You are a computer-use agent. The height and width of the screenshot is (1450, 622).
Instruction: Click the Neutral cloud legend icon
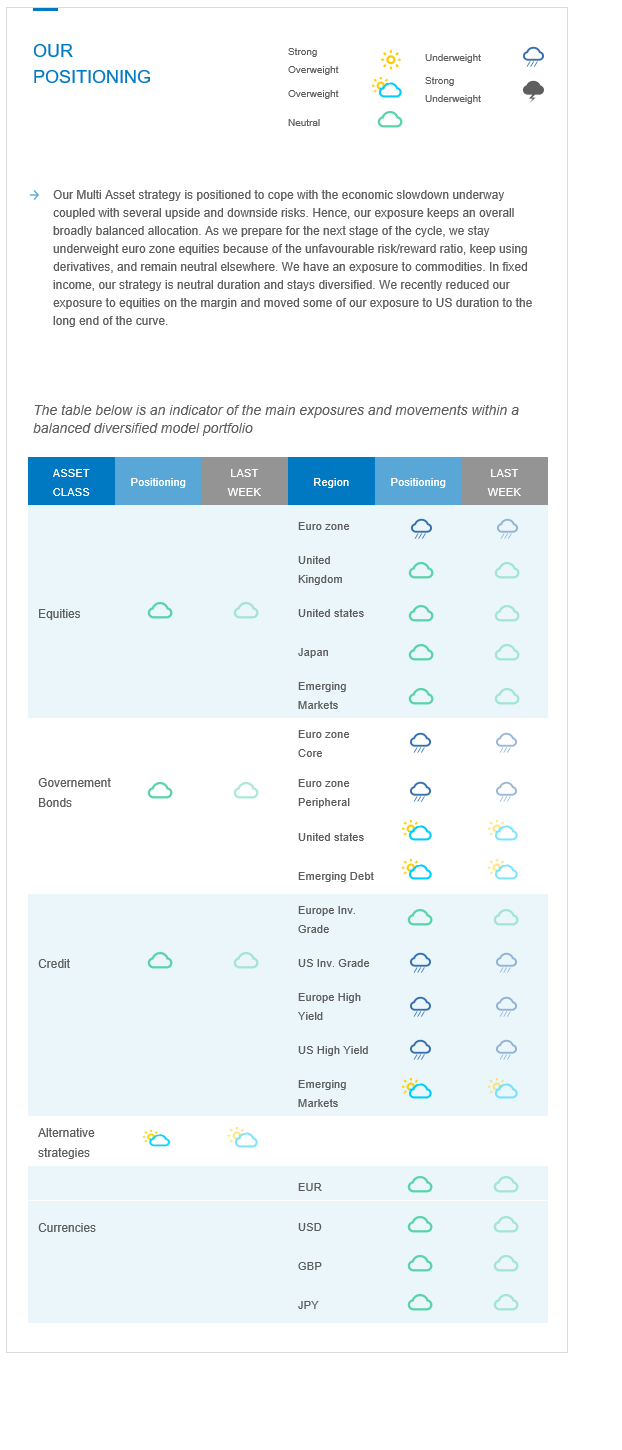390,120
